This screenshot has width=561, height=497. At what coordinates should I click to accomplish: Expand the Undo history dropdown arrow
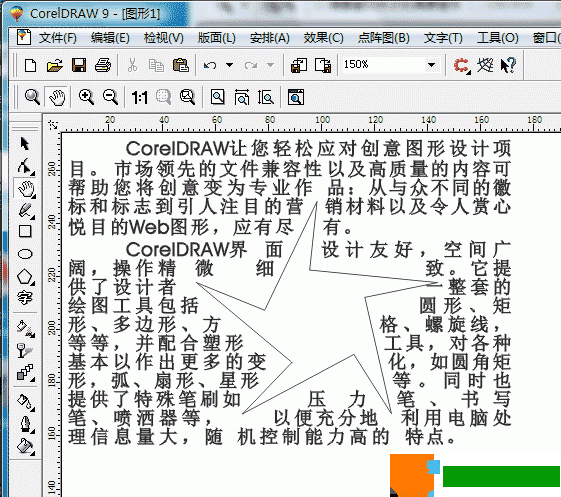click(x=229, y=65)
